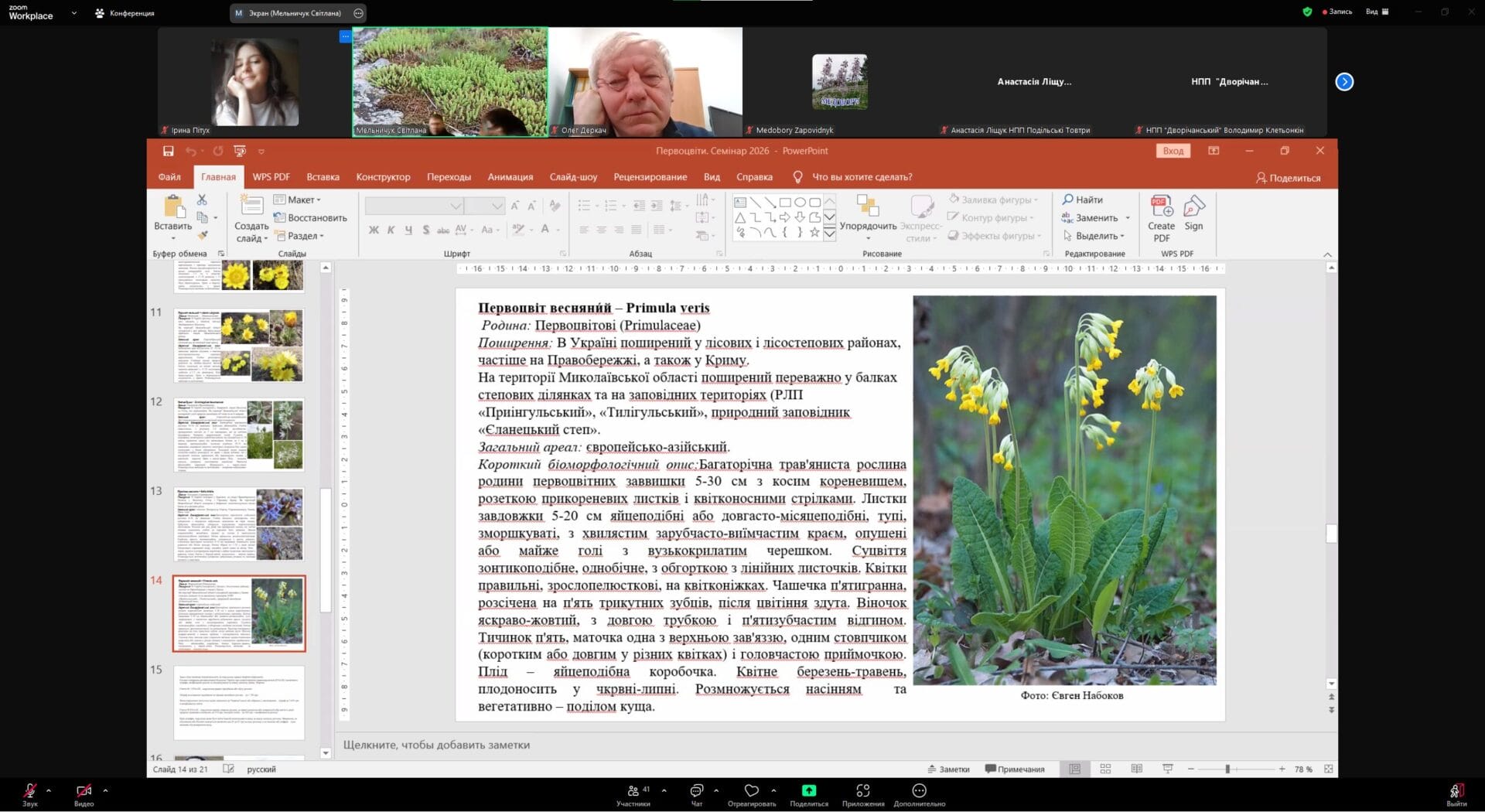The height and width of the screenshot is (812, 1485).
Task: Click the Save icon in PowerPoint title bar
Action: point(168,152)
